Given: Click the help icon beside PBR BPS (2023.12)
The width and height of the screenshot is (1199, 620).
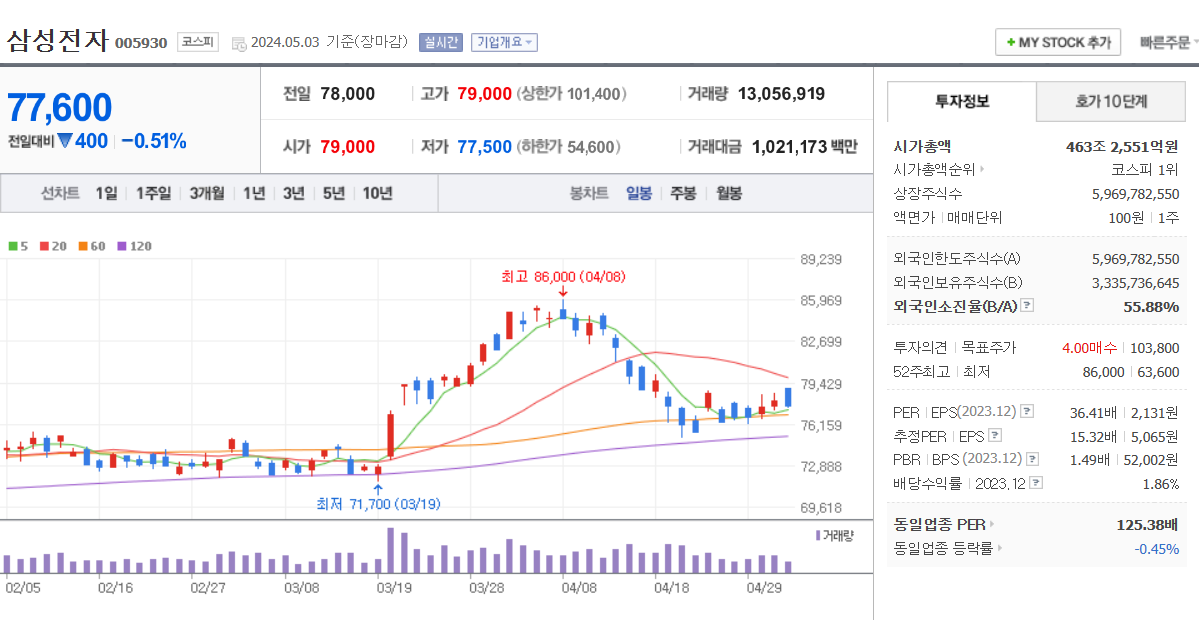Looking at the screenshot, I should (1032, 459).
